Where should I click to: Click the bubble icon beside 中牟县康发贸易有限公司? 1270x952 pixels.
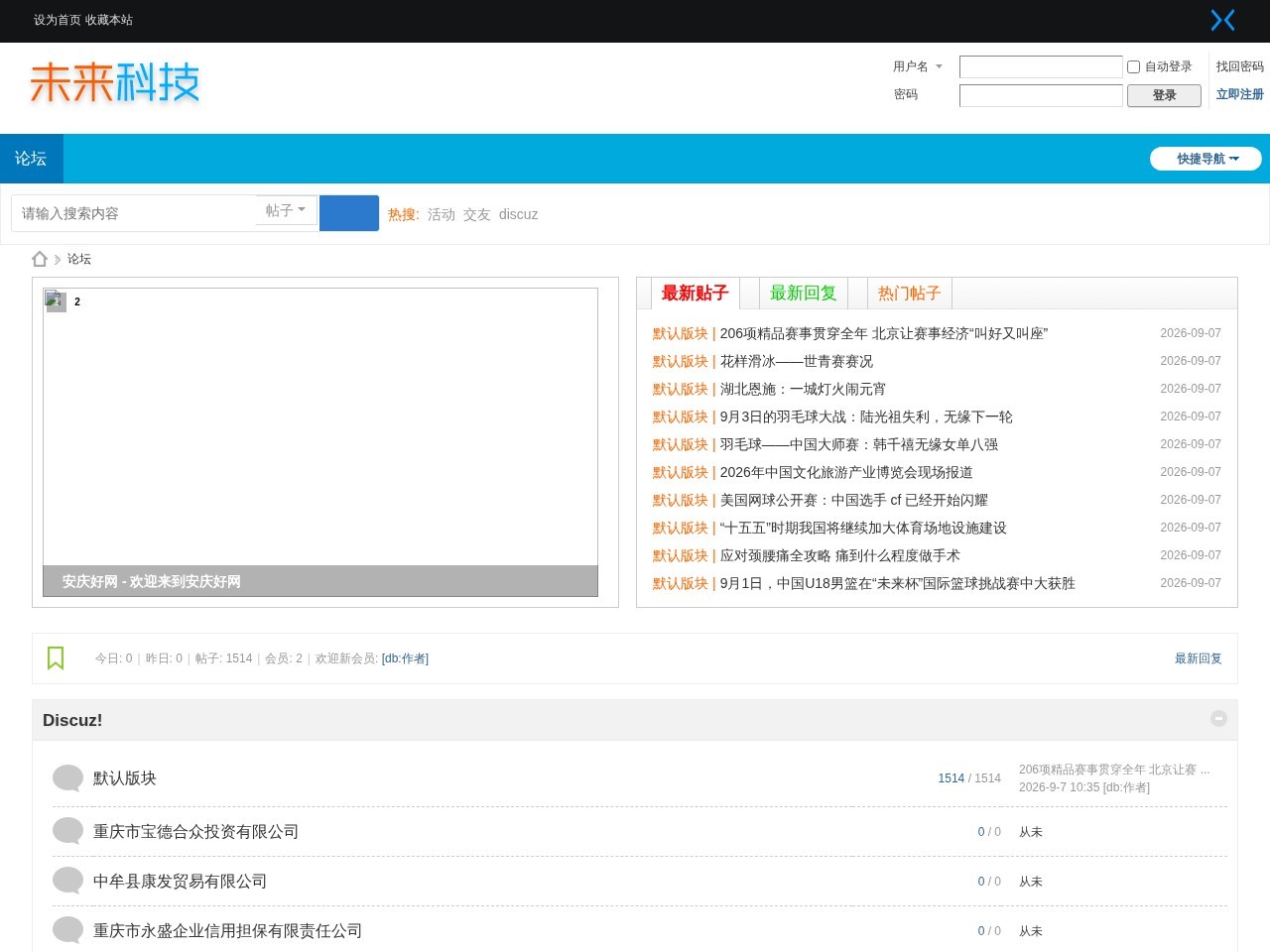(x=67, y=881)
